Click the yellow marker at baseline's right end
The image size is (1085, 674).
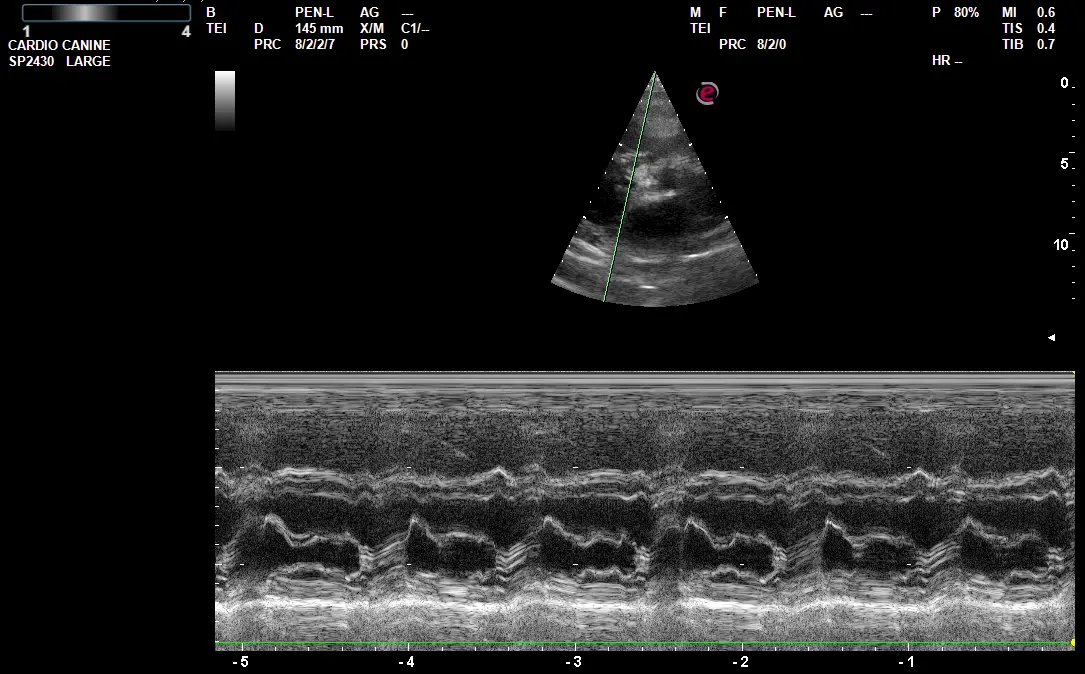(x=1072, y=642)
